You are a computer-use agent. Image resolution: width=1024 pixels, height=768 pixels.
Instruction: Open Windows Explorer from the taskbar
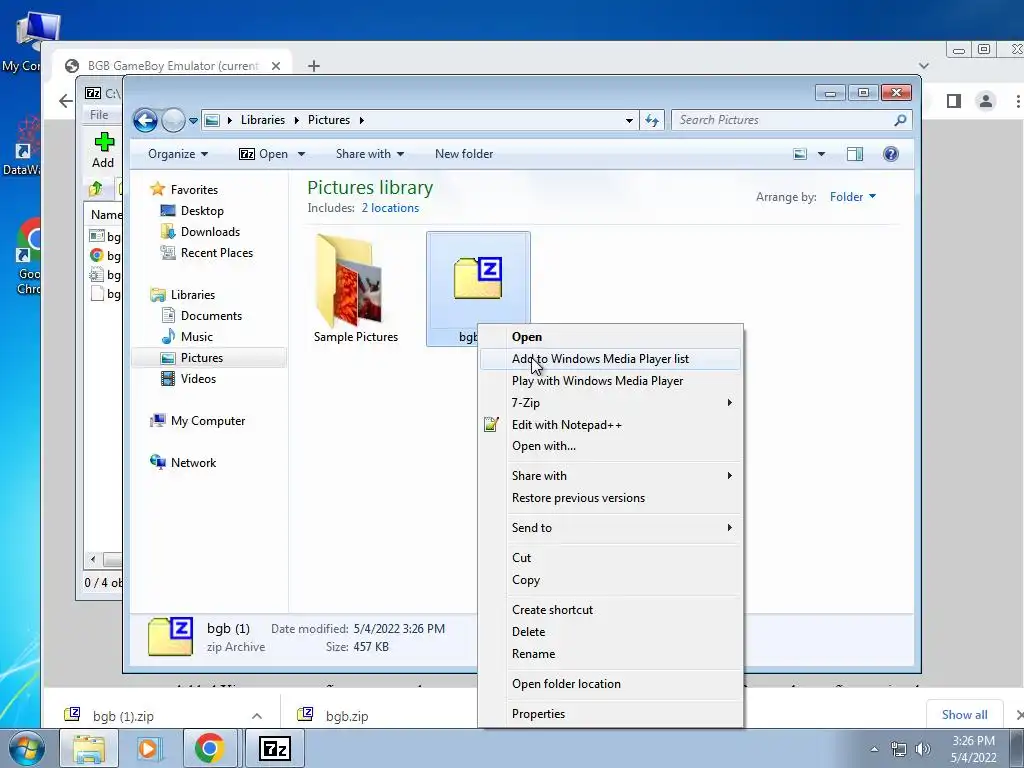[89, 748]
